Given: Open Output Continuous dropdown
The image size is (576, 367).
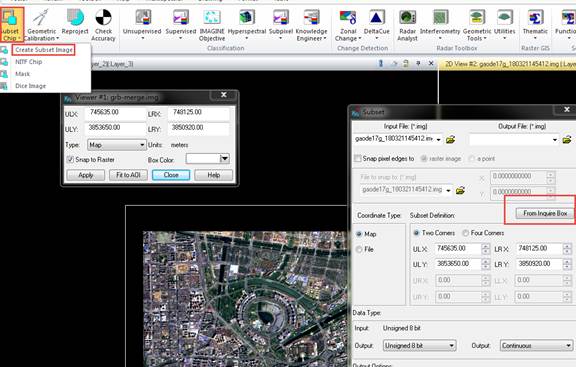Looking at the screenshot, I should pos(536,346).
